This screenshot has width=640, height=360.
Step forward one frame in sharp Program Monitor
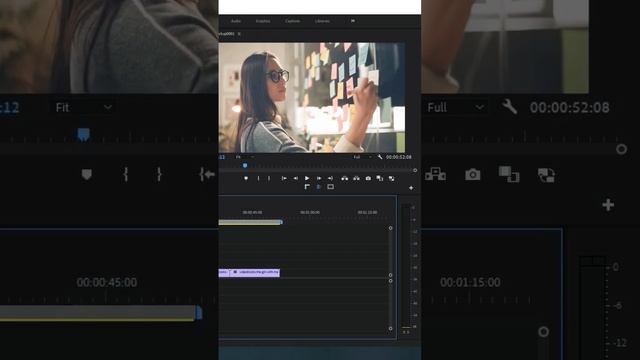pos(319,178)
